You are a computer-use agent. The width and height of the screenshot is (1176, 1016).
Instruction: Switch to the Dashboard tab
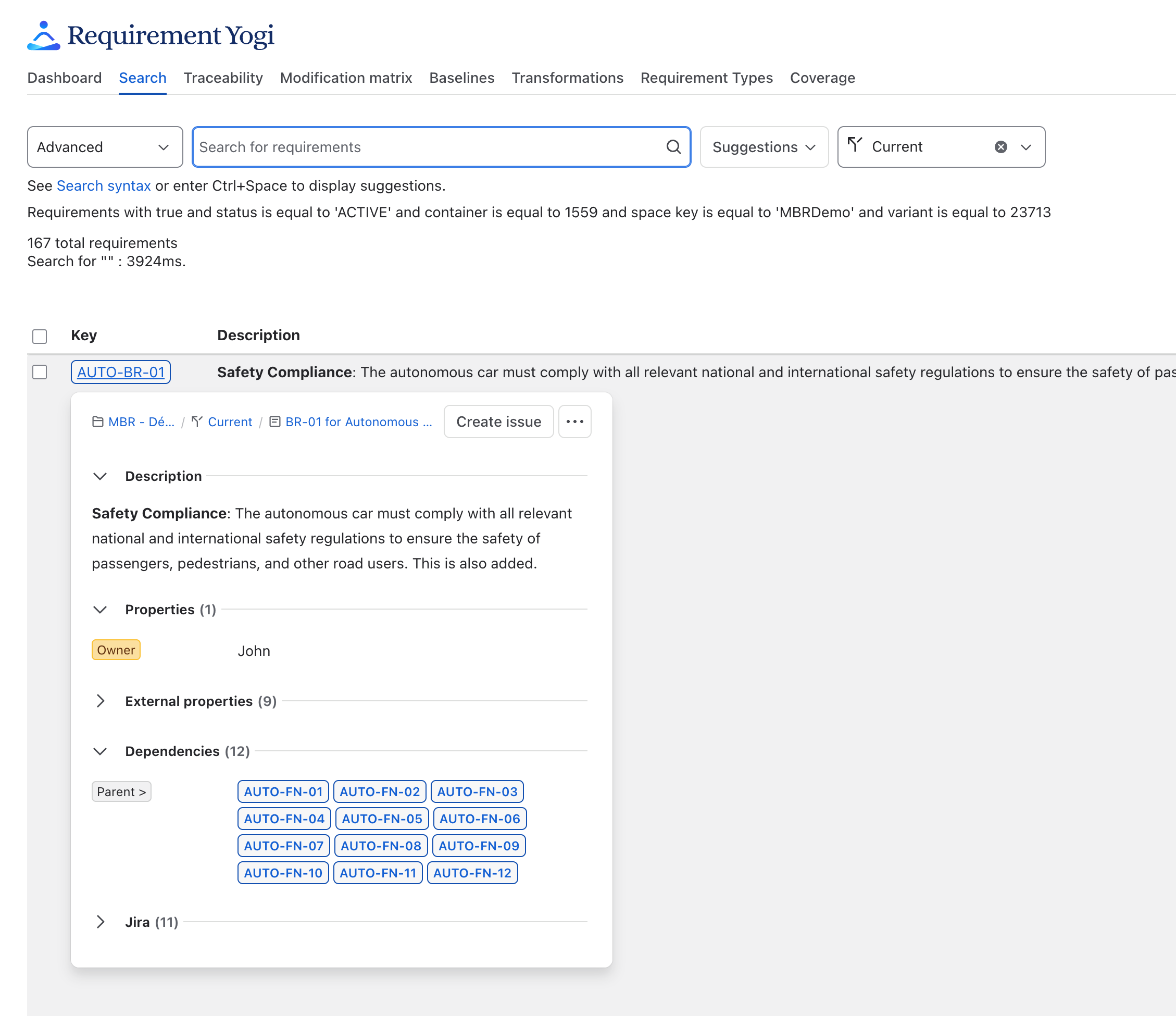point(65,78)
